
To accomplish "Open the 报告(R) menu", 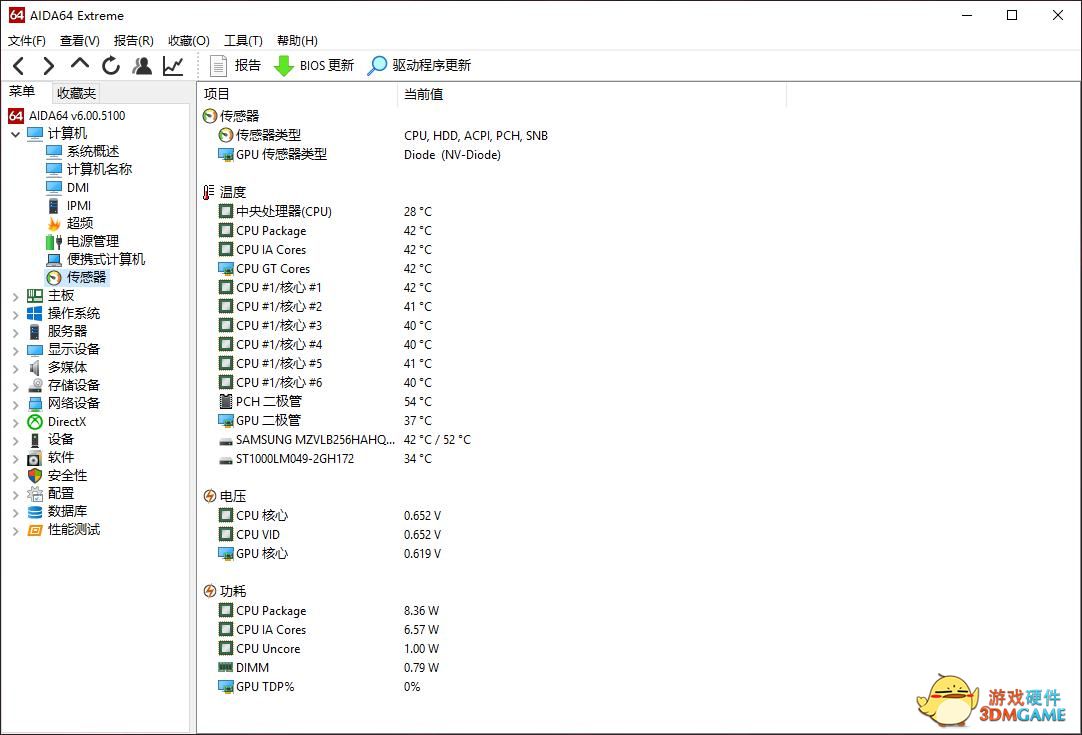I will 133,41.
